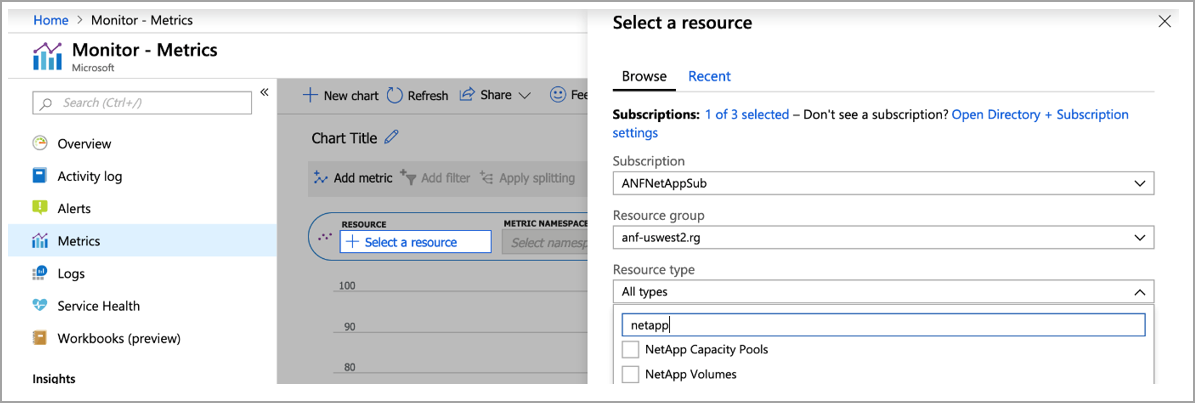1195x403 pixels.
Task: Click the Home breadcrumb link
Action: 51,20
